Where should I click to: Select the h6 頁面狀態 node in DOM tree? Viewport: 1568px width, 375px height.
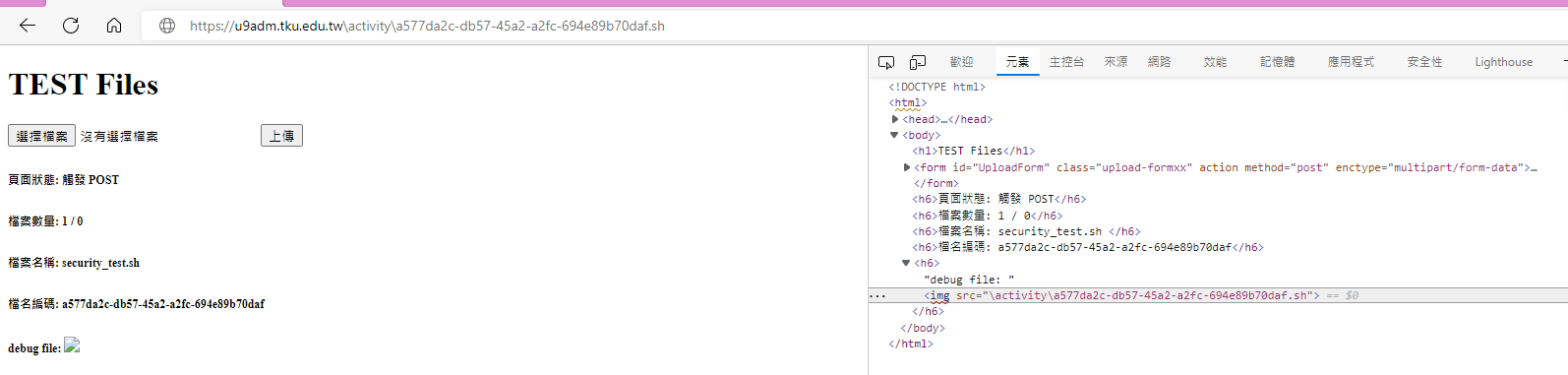coord(998,199)
